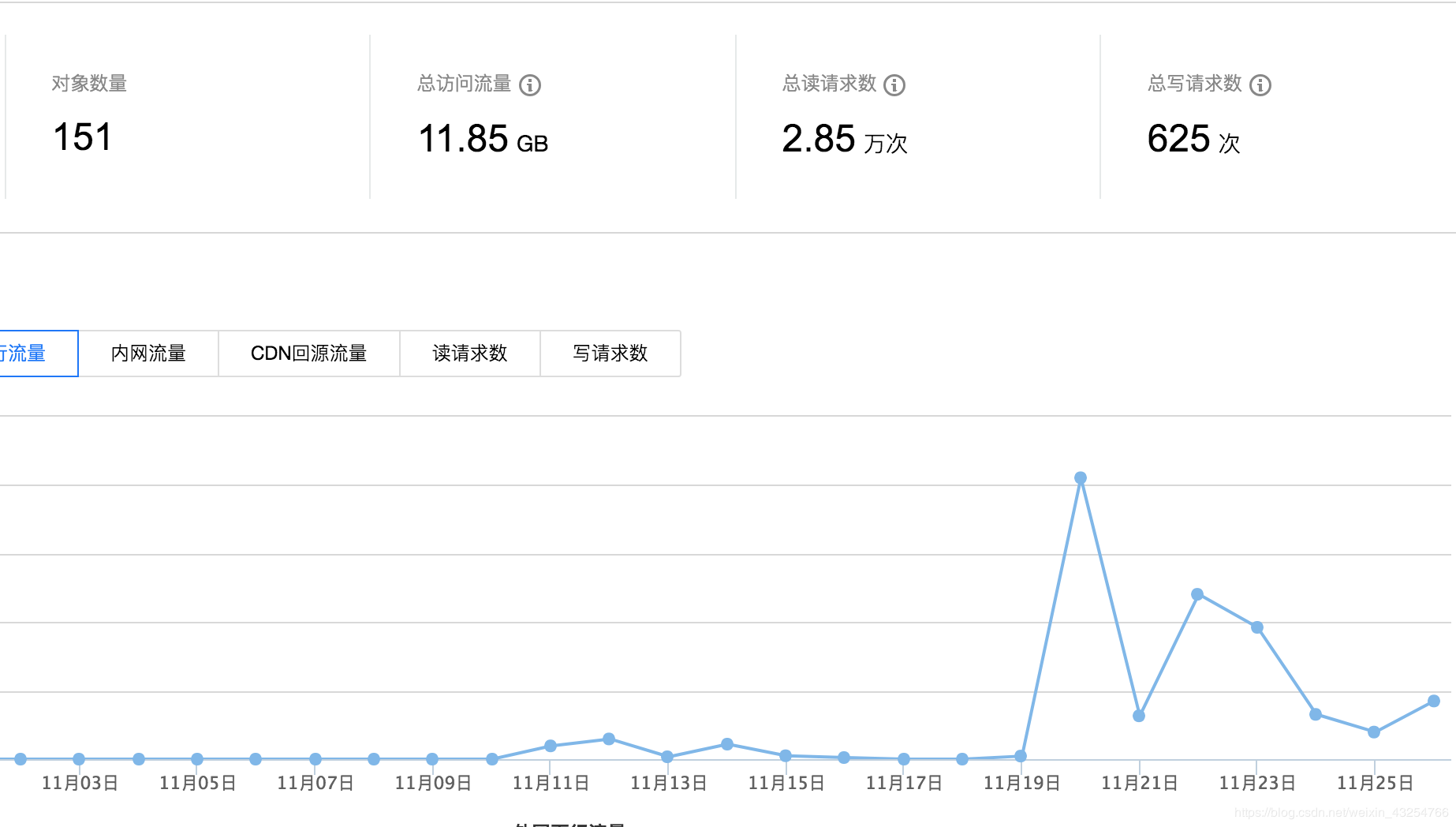This screenshot has width=1456, height=827.
Task: Switch to the CDN回源流量 tab
Action: [x=309, y=354]
